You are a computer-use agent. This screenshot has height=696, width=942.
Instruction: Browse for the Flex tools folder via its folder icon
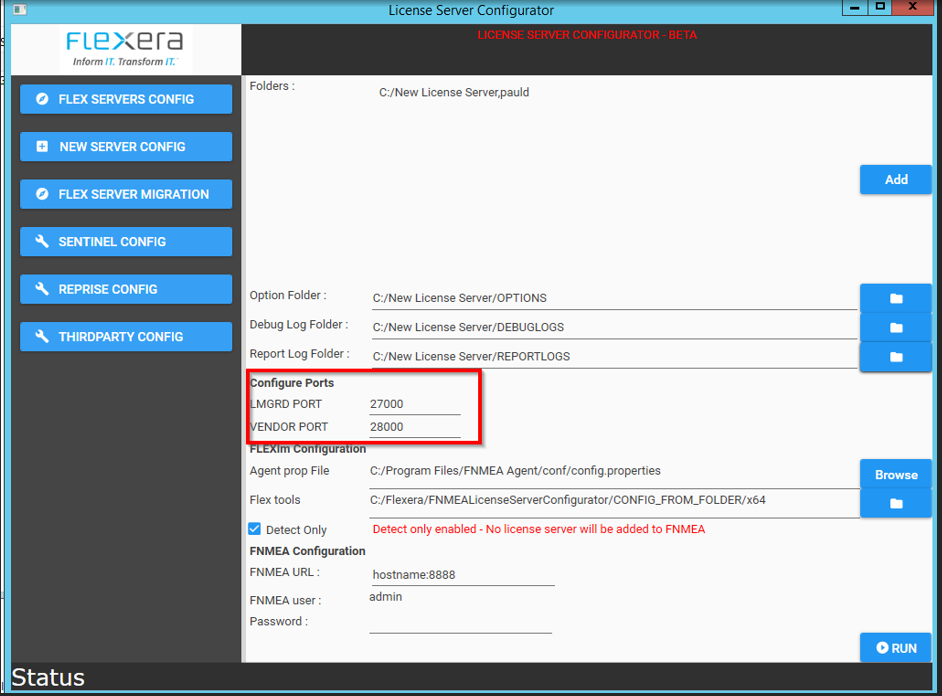pos(896,503)
